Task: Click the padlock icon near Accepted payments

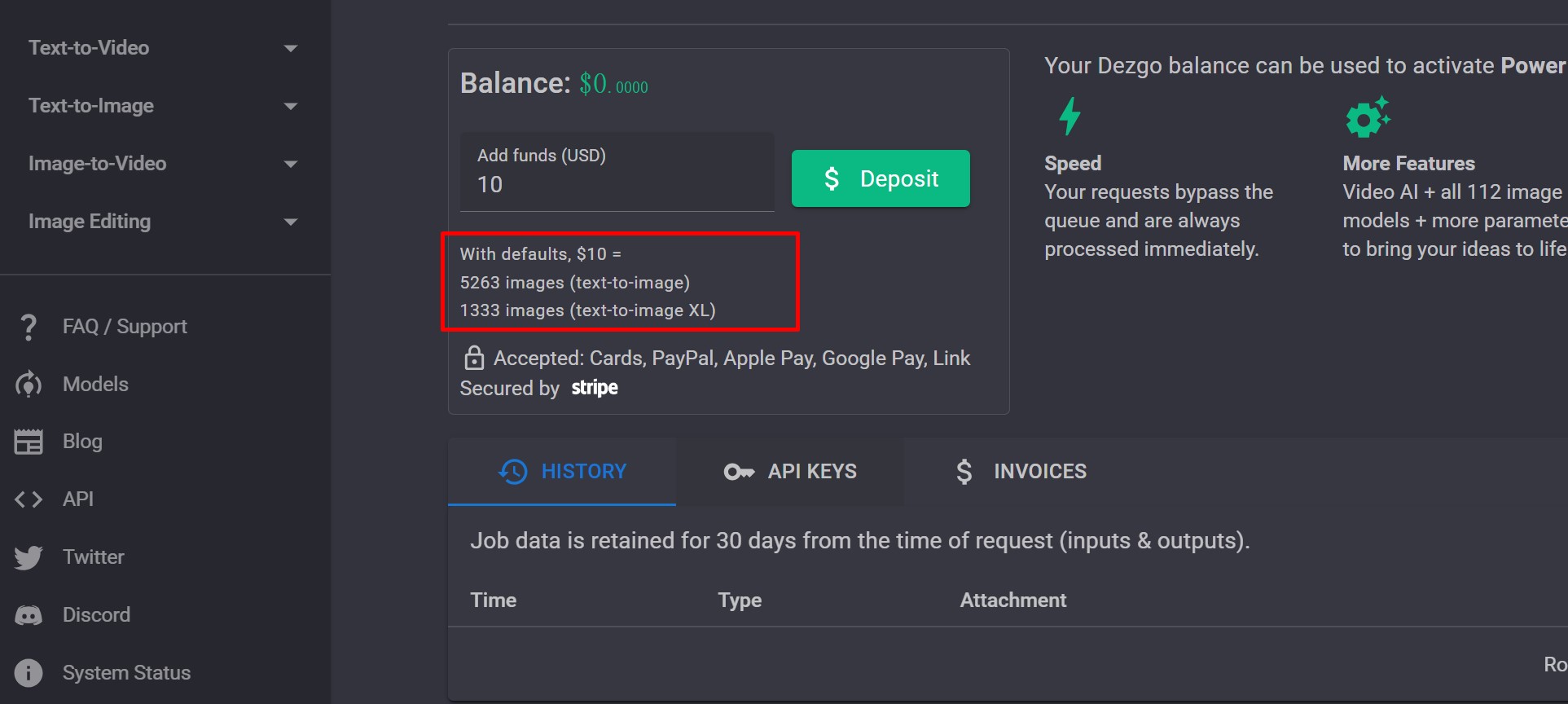Action: (x=474, y=358)
